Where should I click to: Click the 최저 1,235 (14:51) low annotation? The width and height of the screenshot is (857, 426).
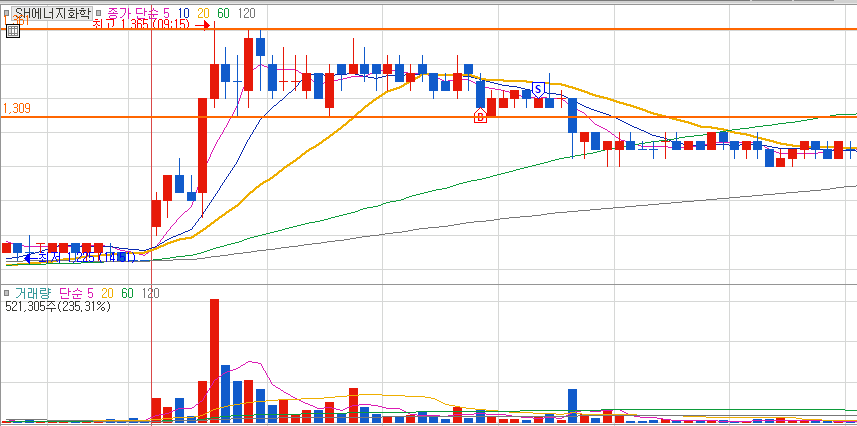coord(78,257)
